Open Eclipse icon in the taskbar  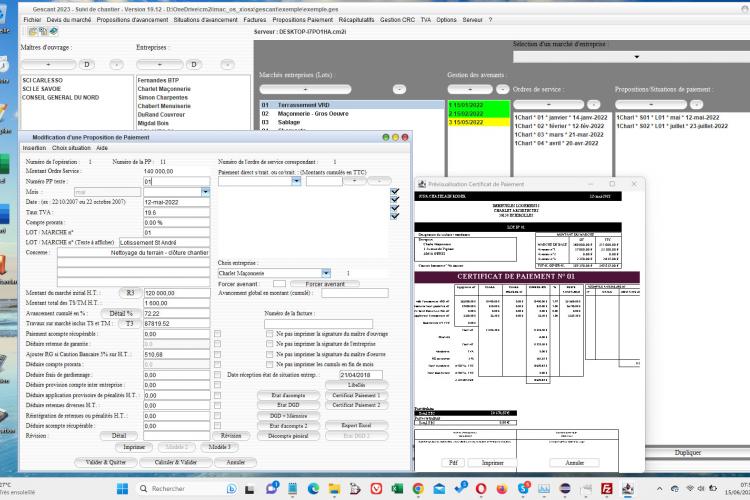(565, 489)
